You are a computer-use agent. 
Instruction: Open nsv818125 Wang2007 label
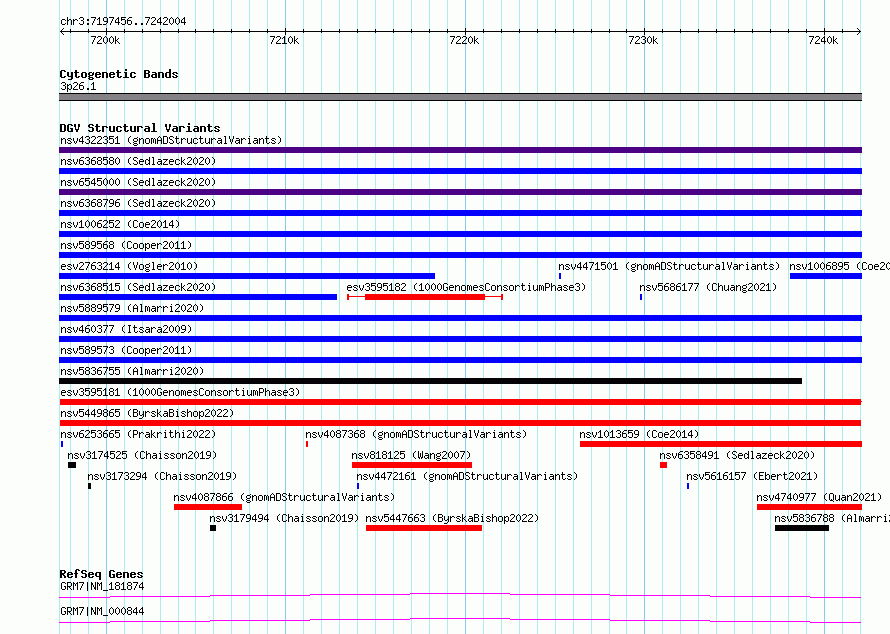pyautogui.click(x=411, y=455)
